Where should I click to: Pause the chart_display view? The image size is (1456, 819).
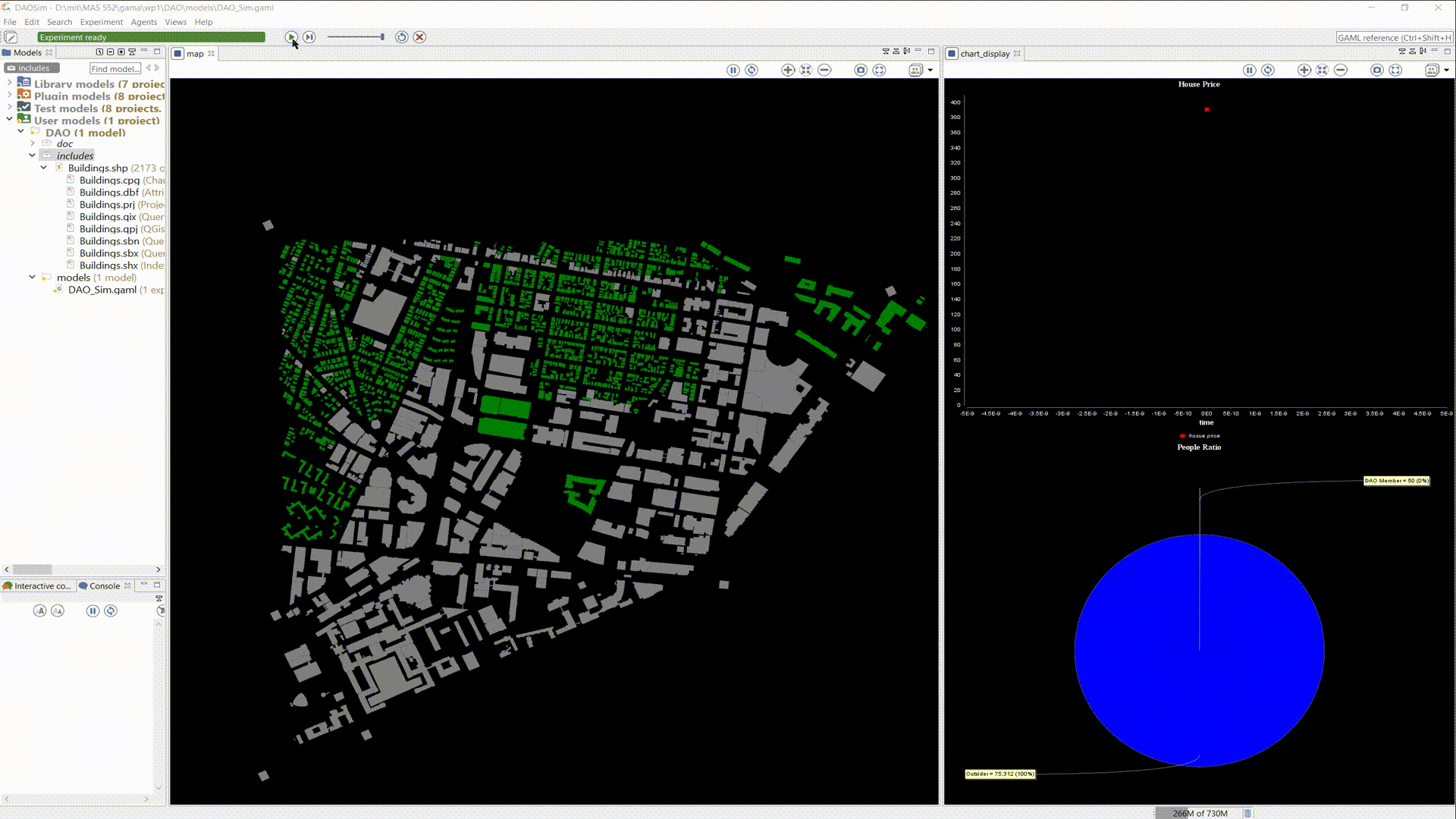(x=1249, y=70)
